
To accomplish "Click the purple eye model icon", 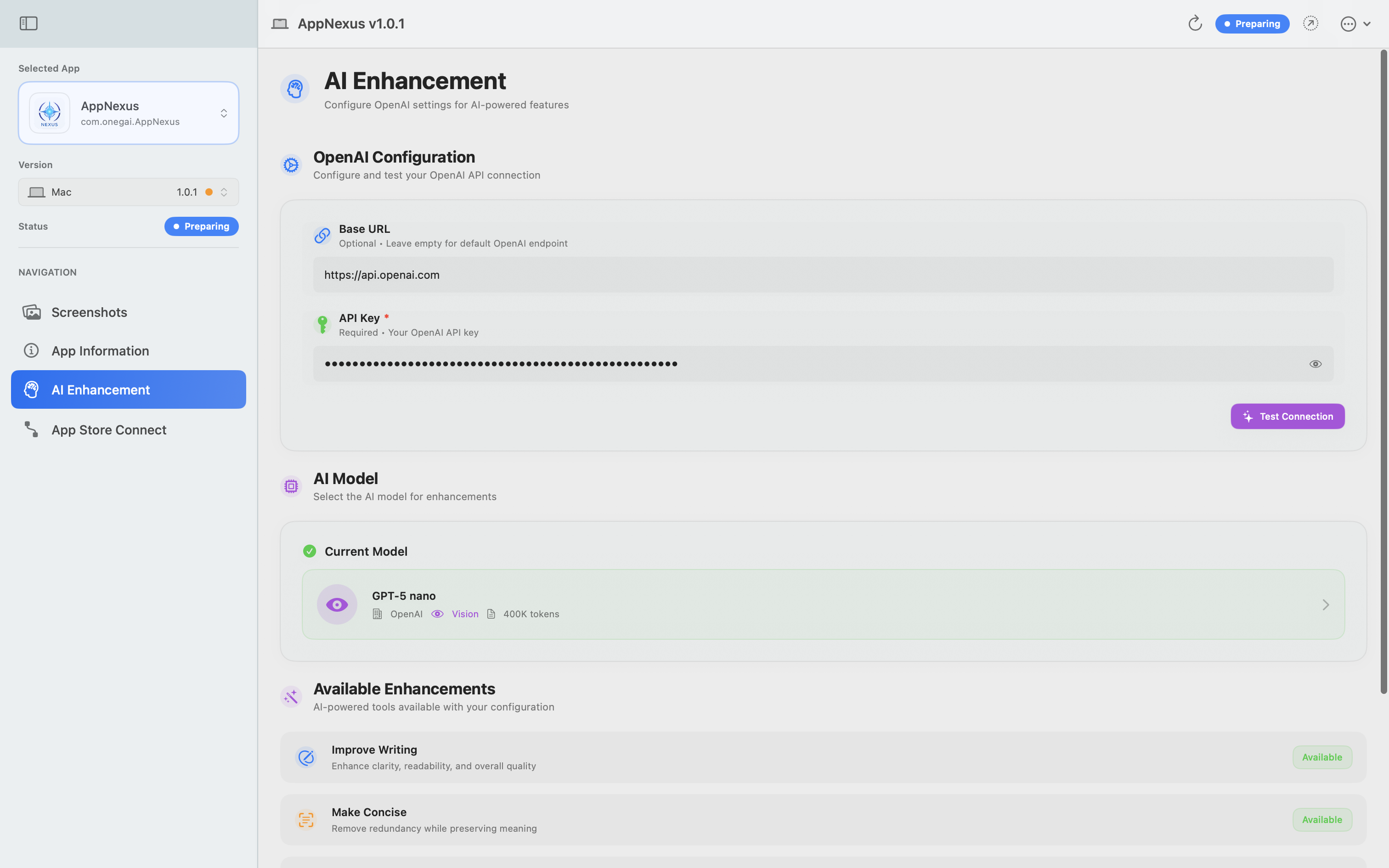I will pyautogui.click(x=337, y=604).
